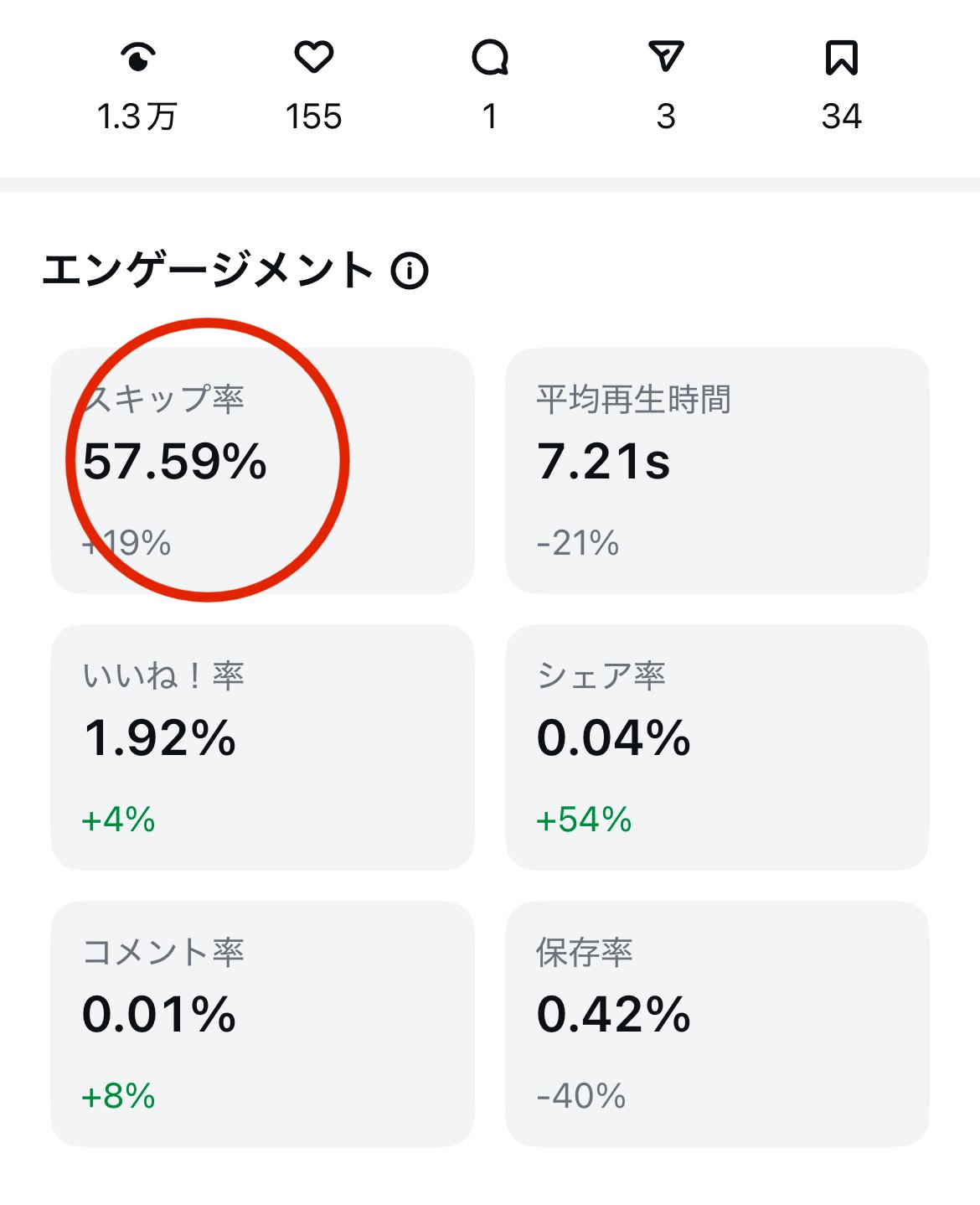Image resolution: width=980 pixels, height=1205 pixels.
Task: Click the エンゲージメント section heading
Action: point(208,271)
